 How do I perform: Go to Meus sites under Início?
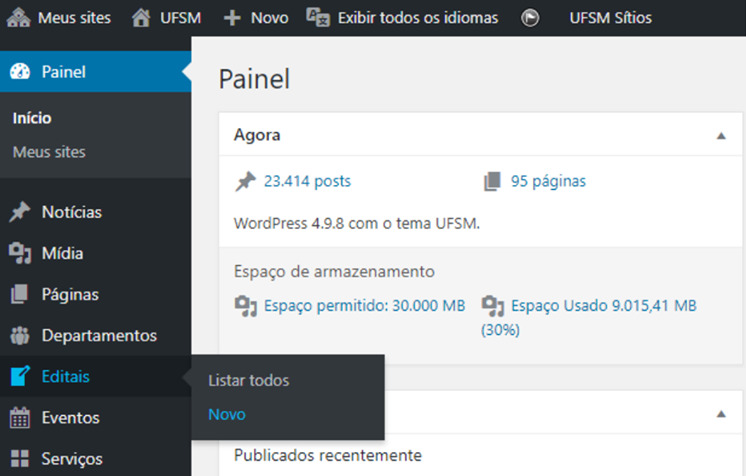coord(49,153)
